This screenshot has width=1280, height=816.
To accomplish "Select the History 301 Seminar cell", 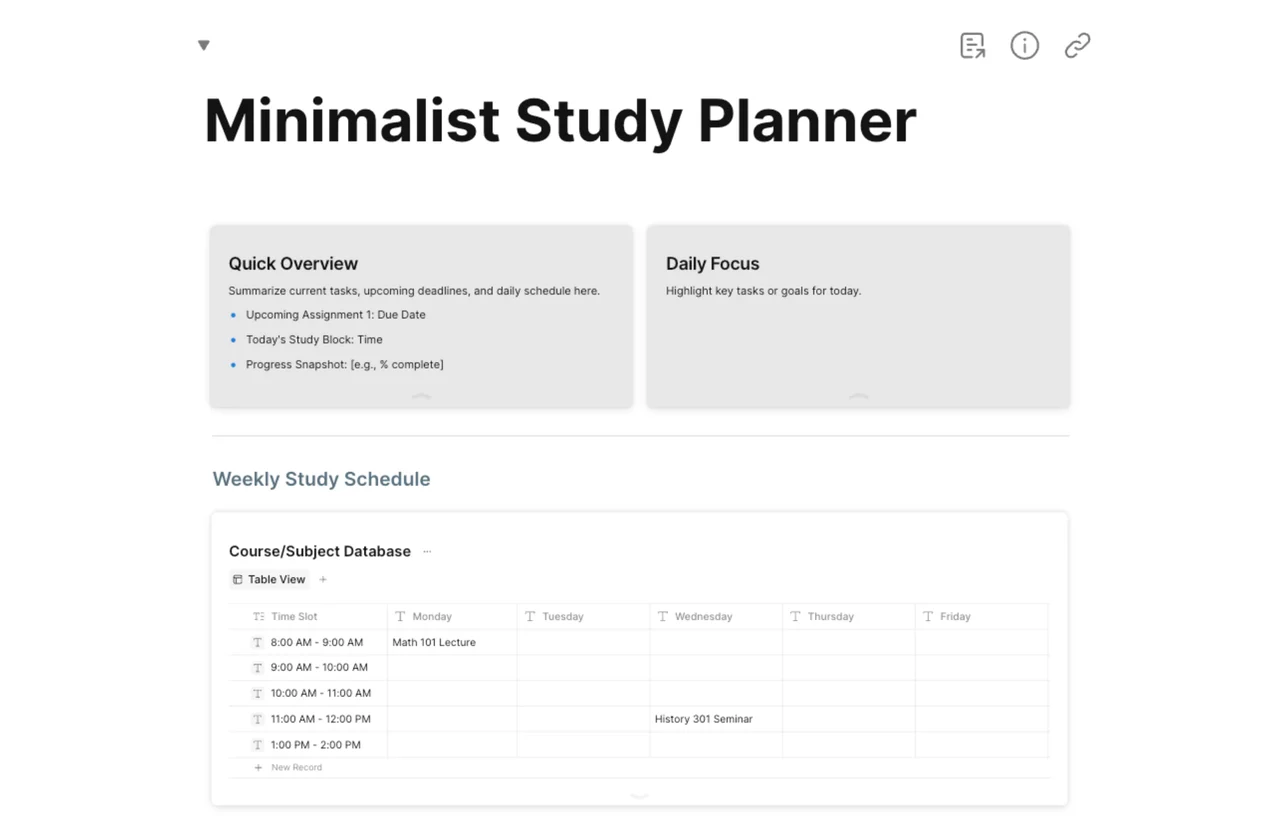I will click(716, 719).
